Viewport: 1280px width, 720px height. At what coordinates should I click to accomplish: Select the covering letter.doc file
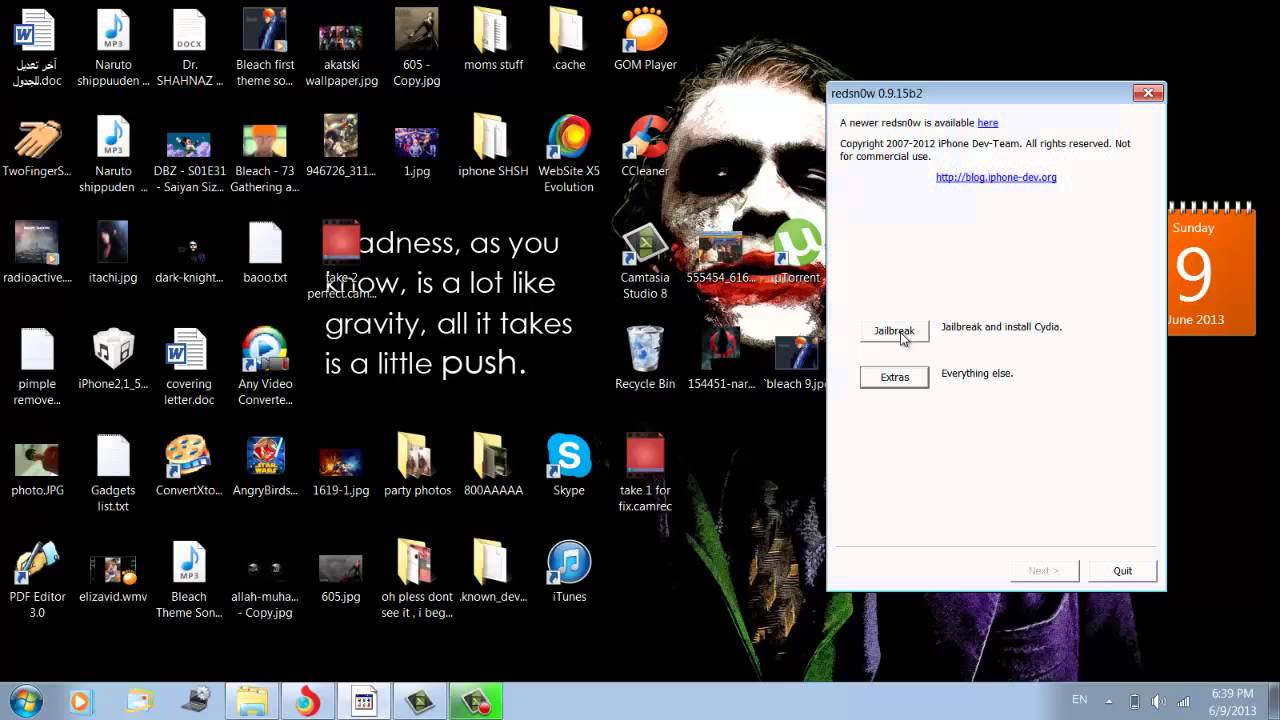pos(188,366)
